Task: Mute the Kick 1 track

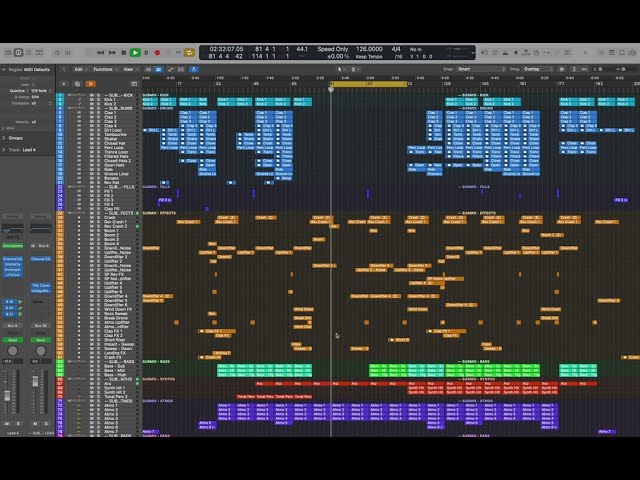Action: coord(92,100)
